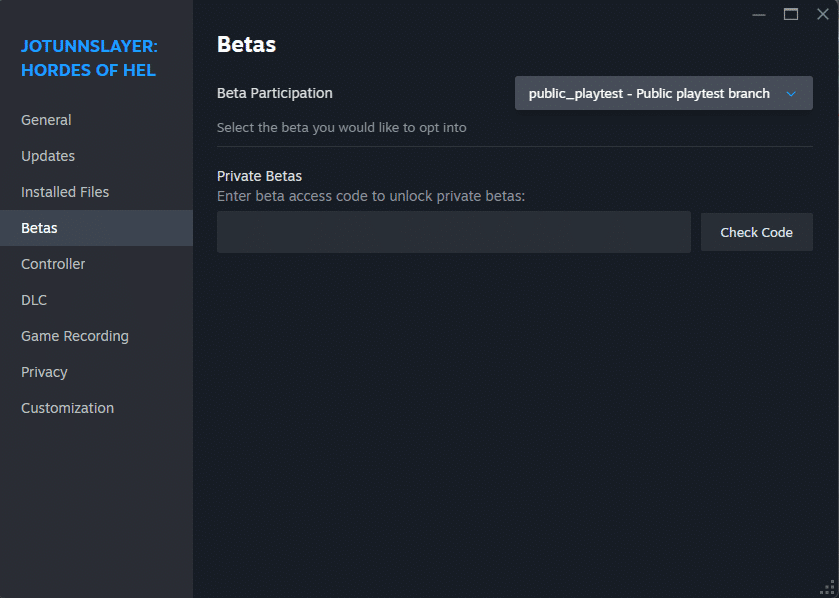The height and width of the screenshot is (598, 839).
Task: Maximize the properties window
Action: pyautogui.click(x=791, y=14)
